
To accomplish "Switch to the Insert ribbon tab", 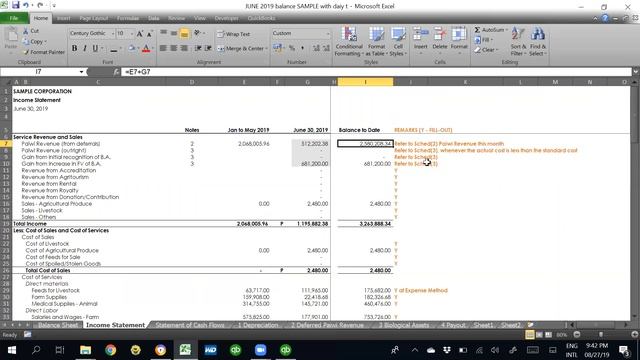I will tap(63, 18).
